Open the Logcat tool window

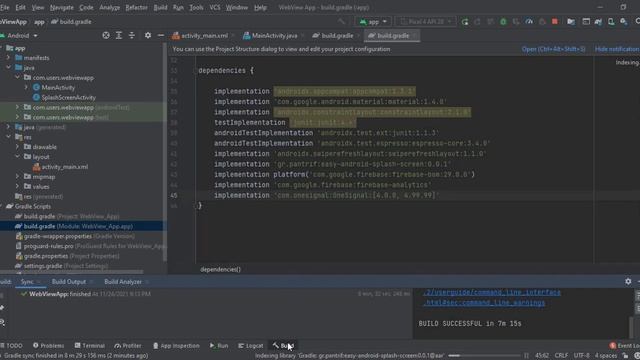(251, 346)
